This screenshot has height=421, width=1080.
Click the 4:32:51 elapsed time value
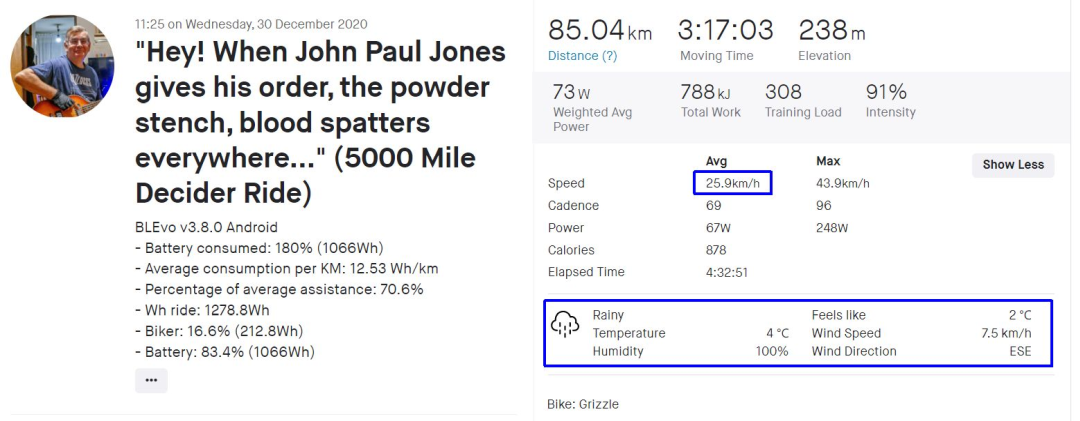tap(729, 272)
